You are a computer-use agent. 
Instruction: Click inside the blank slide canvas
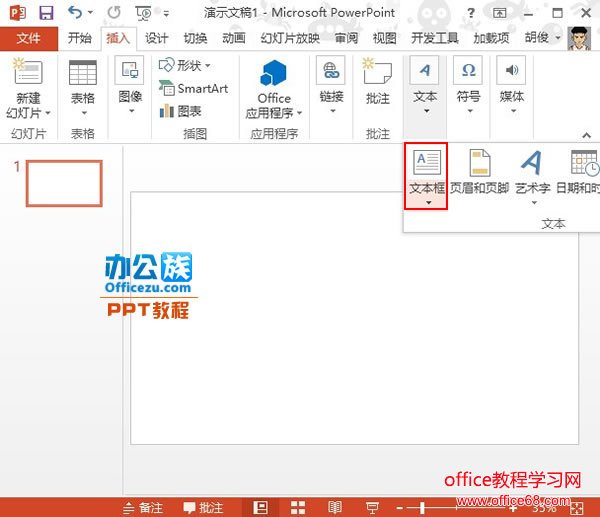(x=354, y=318)
